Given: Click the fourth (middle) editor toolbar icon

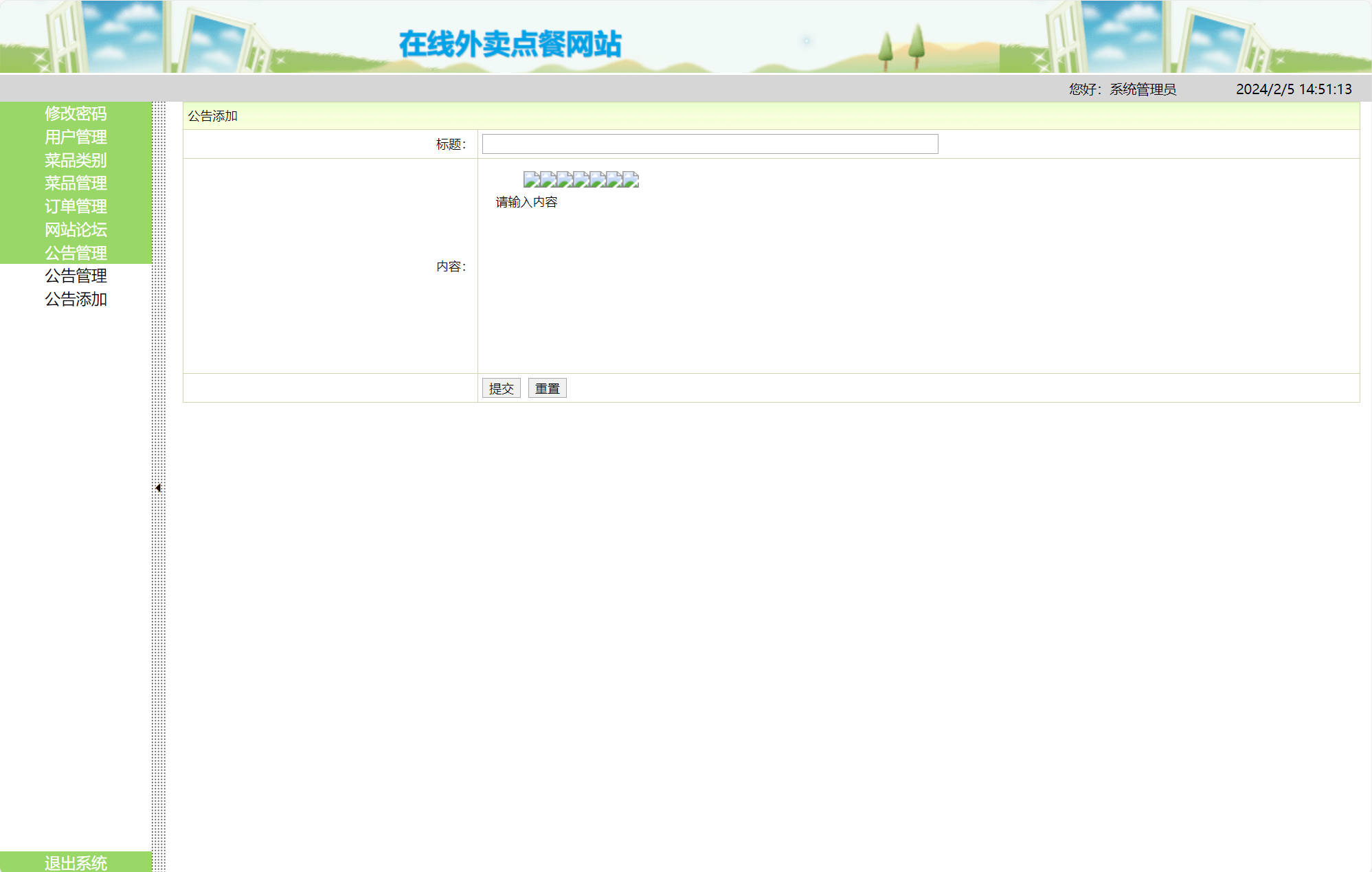Looking at the screenshot, I should (x=581, y=179).
